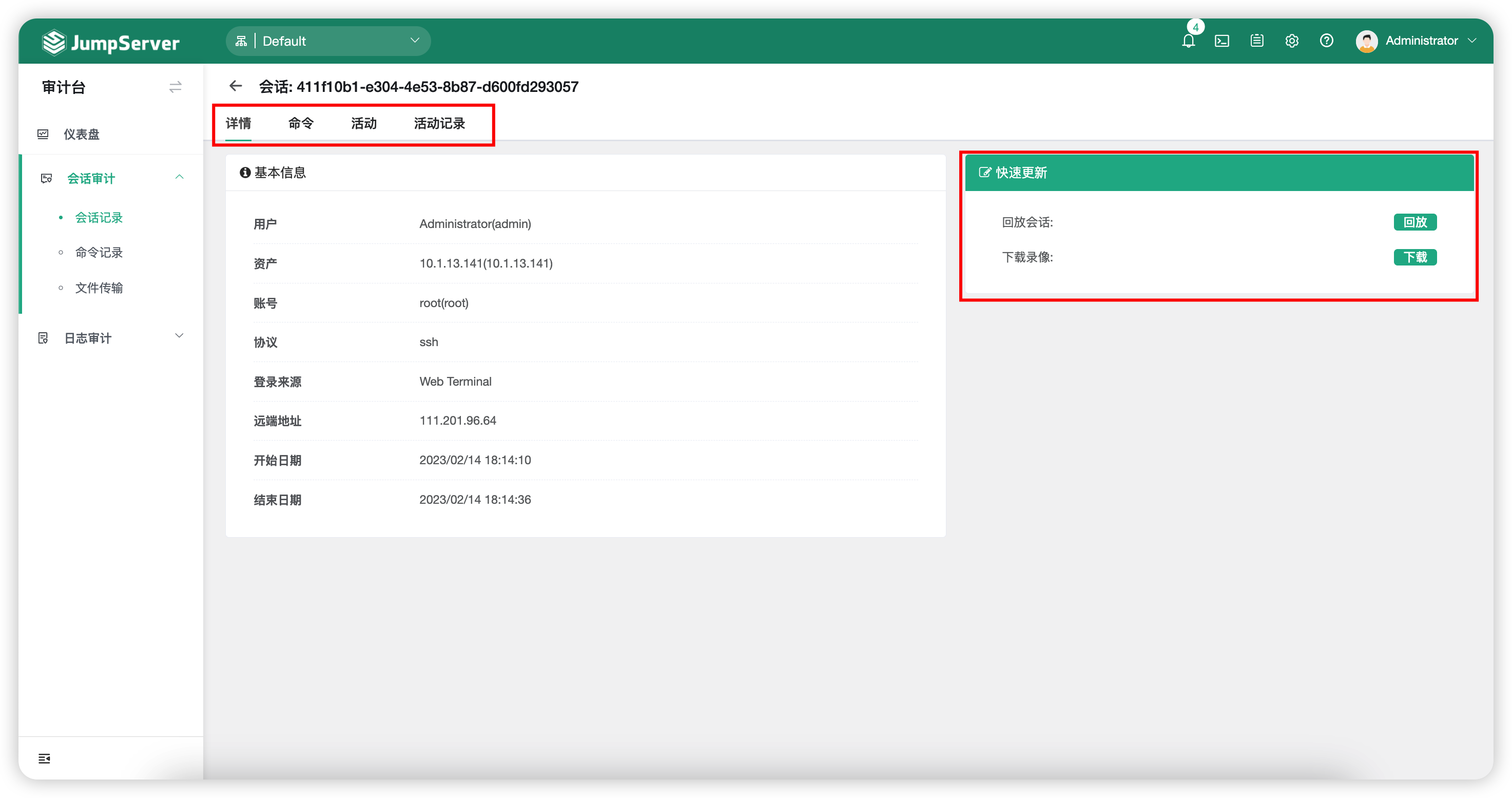The height and width of the screenshot is (798, 1512).
Task: Click the session ID title text
Action: point(418,87)
